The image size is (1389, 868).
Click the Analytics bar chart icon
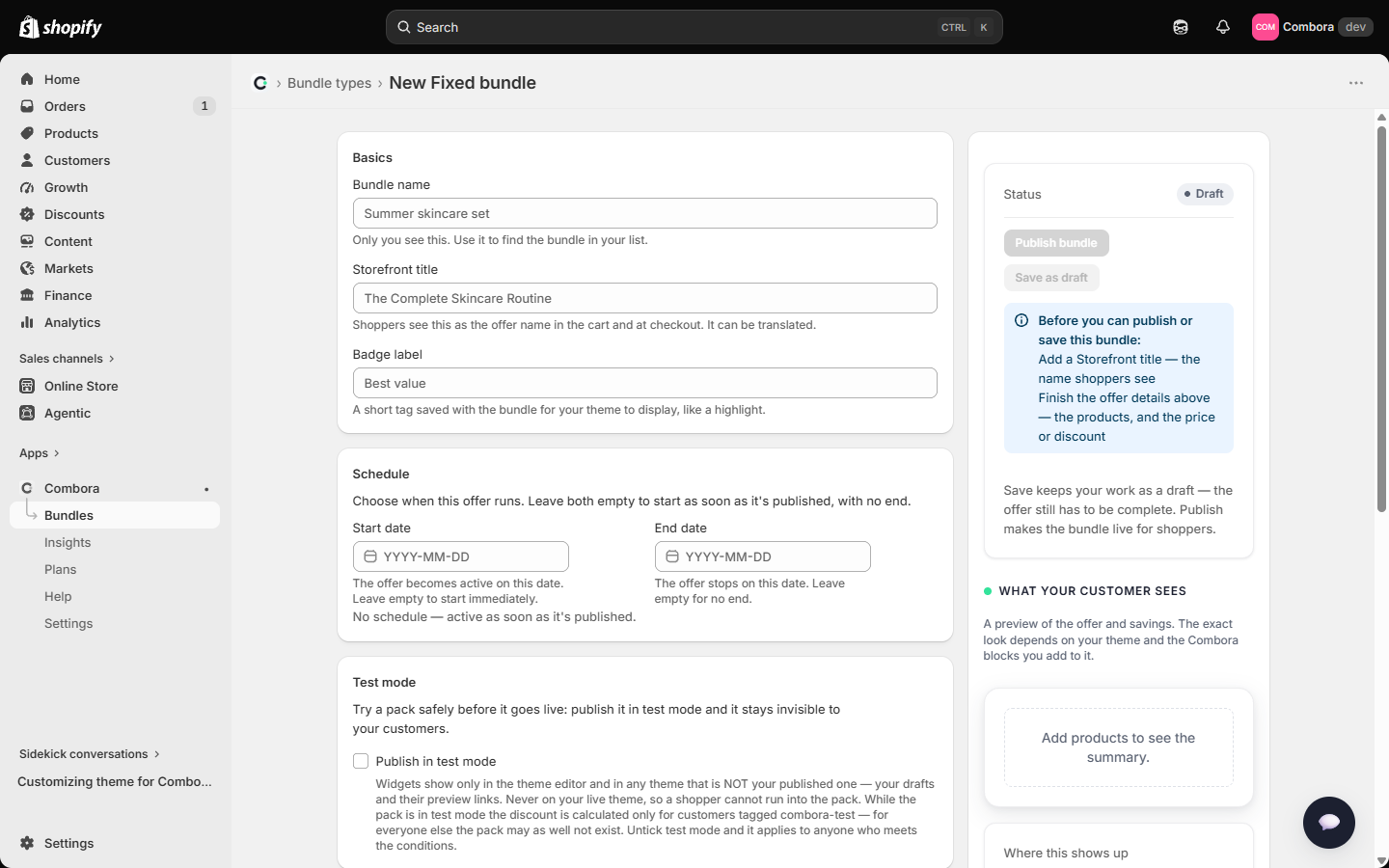point(27,322)
